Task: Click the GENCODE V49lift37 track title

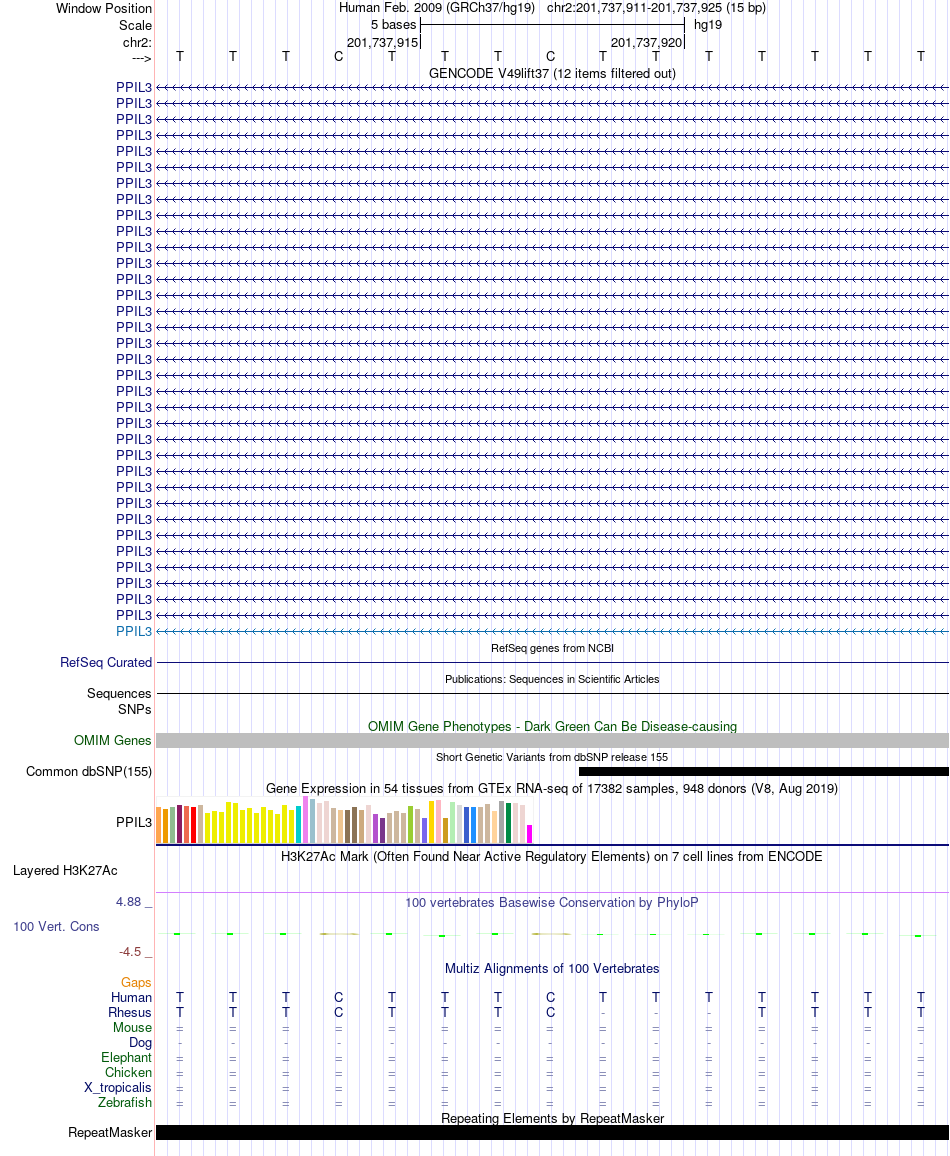Action: click(552, 74)
